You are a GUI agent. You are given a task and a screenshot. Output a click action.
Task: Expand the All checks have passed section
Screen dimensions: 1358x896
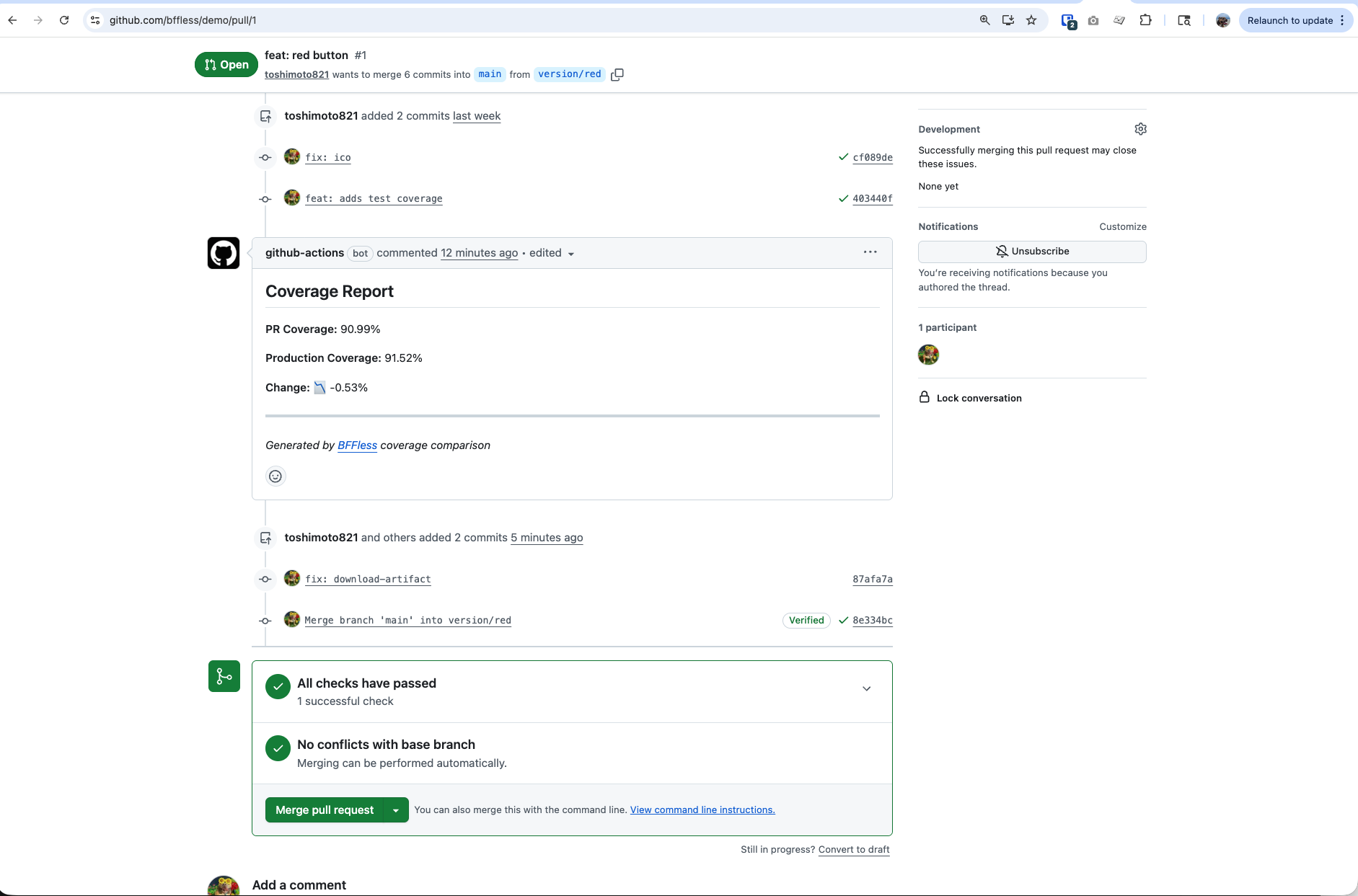pyautogui.click(x=866, y=689)
